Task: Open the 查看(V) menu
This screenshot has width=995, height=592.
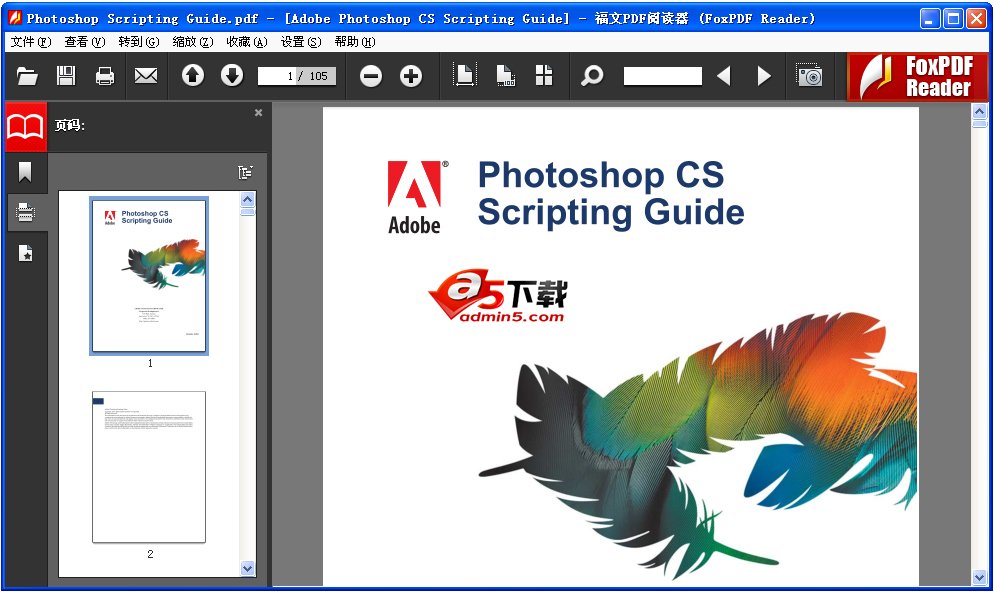Action: [85, 42]
